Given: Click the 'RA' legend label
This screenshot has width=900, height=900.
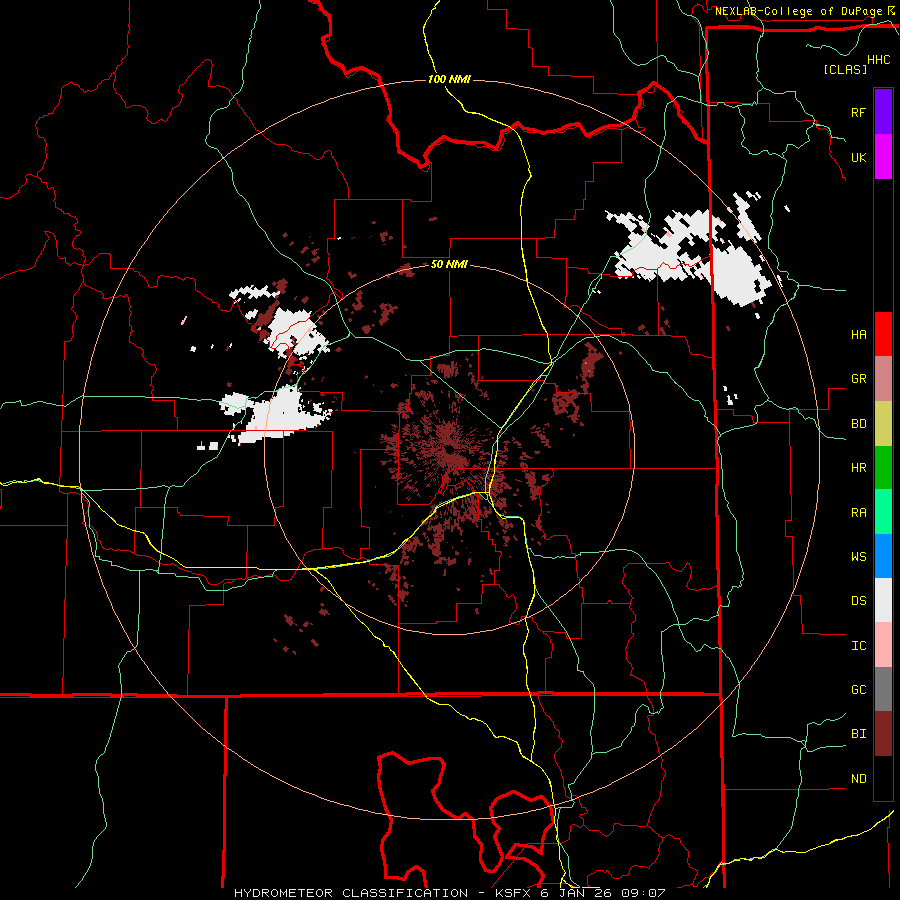Looking at the screenshot, I should click(858, 513).
